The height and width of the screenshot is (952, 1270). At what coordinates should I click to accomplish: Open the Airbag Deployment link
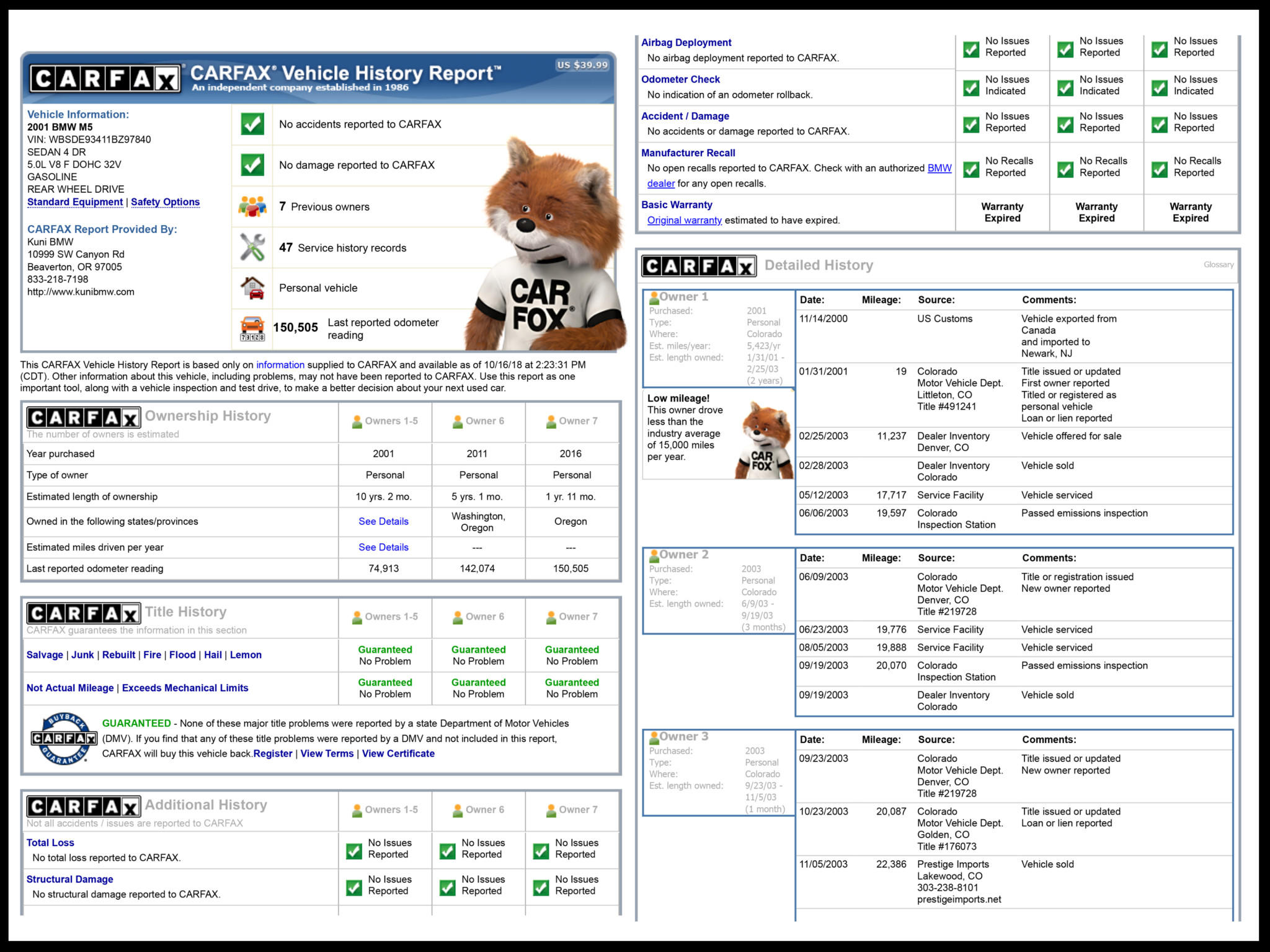pyautogui.click(x=686, y=43)
